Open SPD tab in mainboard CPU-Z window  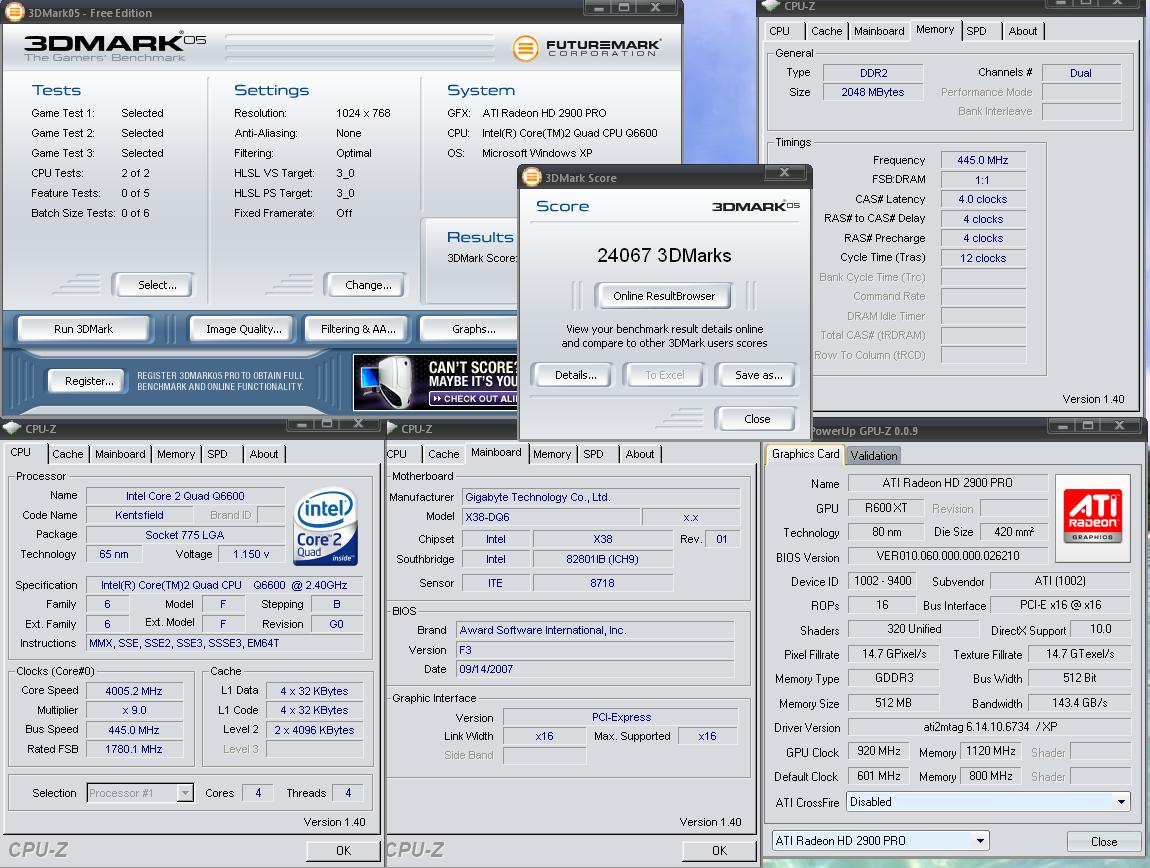593,454
